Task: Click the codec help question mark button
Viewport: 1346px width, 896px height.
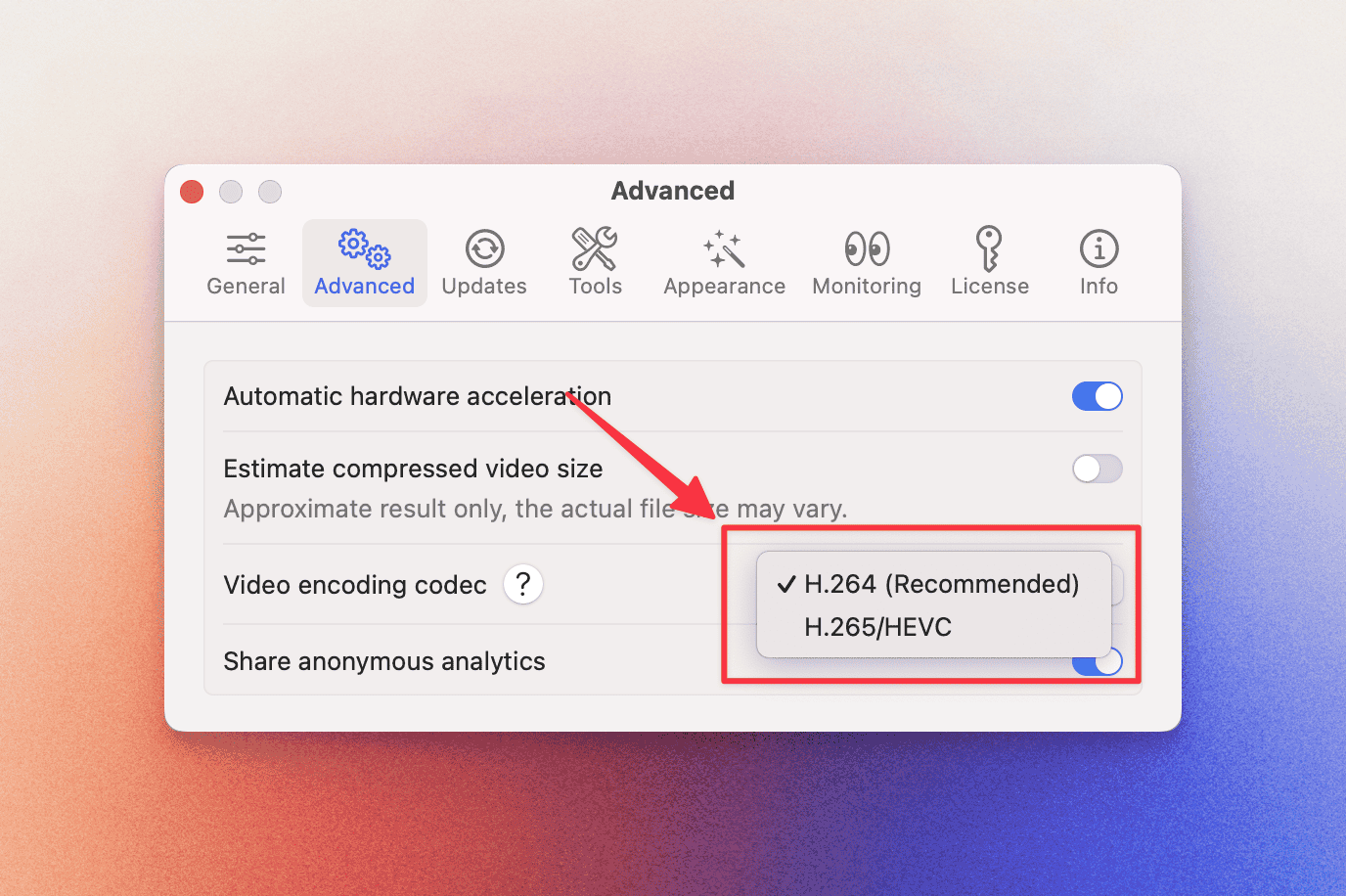Action: pyautogui.click(x=523, y=585)
